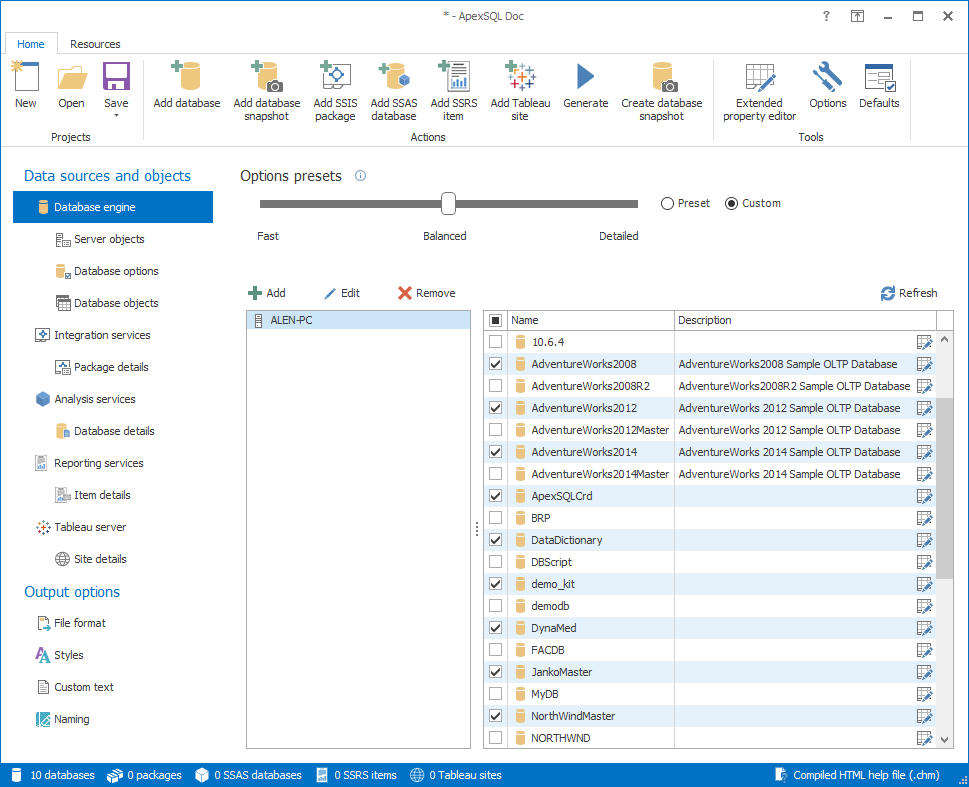Screen dimensions: 969x787
Task: Add a Tableau site
Action: (x=520, y=91)
